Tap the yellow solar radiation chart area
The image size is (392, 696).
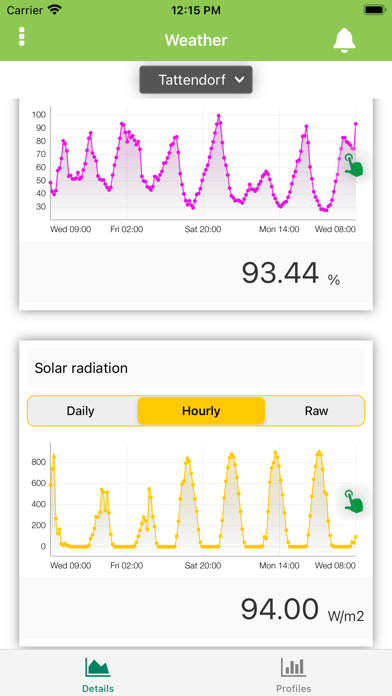[x=203, y=499]
